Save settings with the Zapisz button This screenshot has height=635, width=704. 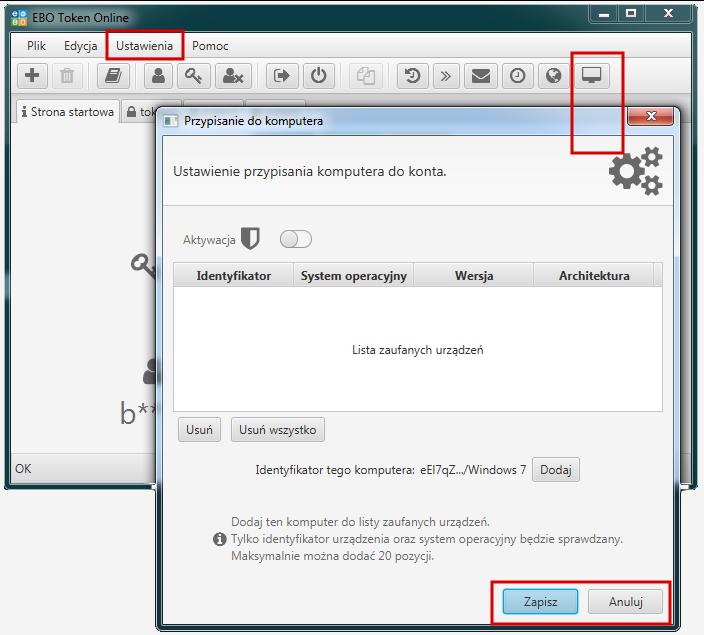[541, 602]
